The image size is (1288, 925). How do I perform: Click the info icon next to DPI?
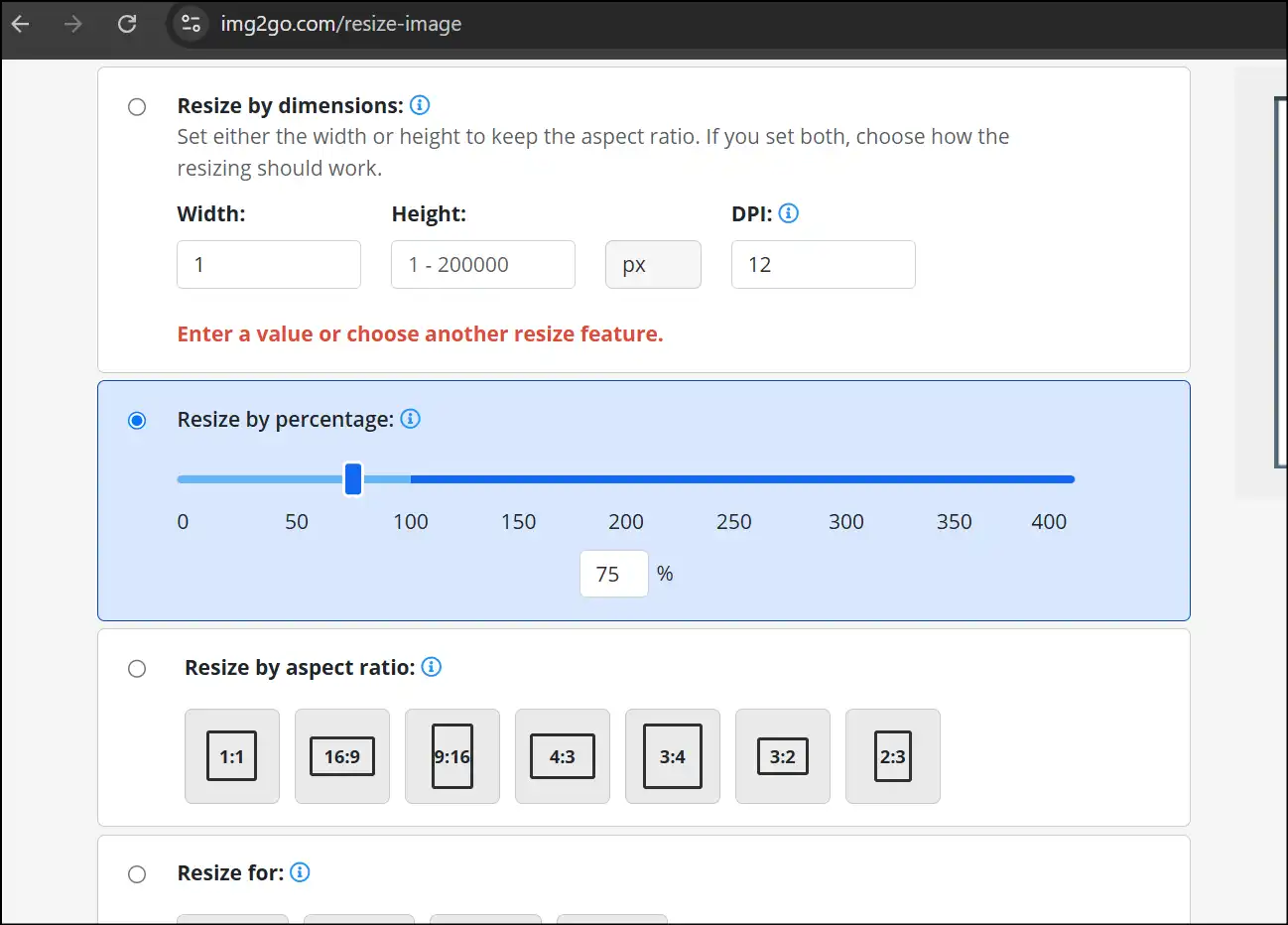(789, 213)
